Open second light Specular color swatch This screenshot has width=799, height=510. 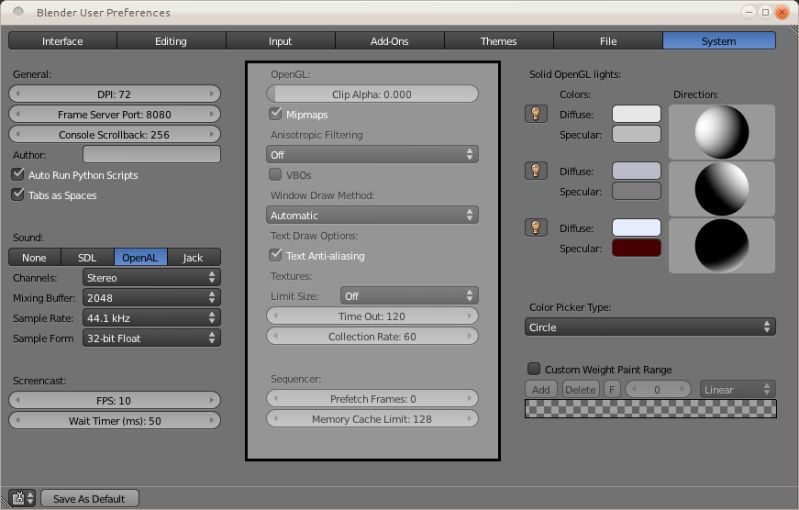(x=636, y=191)
